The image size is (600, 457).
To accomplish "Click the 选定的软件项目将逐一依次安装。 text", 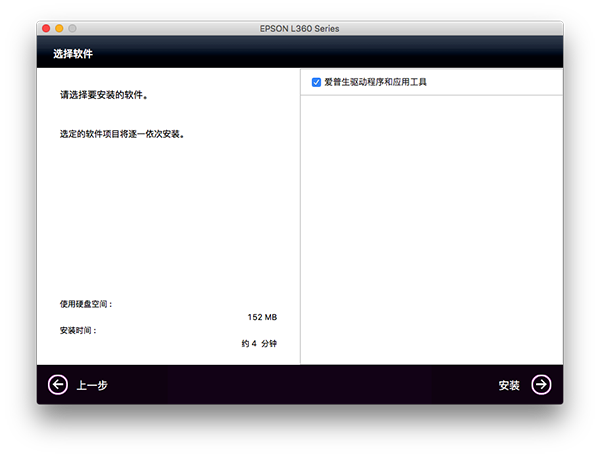I will point(122,134).
